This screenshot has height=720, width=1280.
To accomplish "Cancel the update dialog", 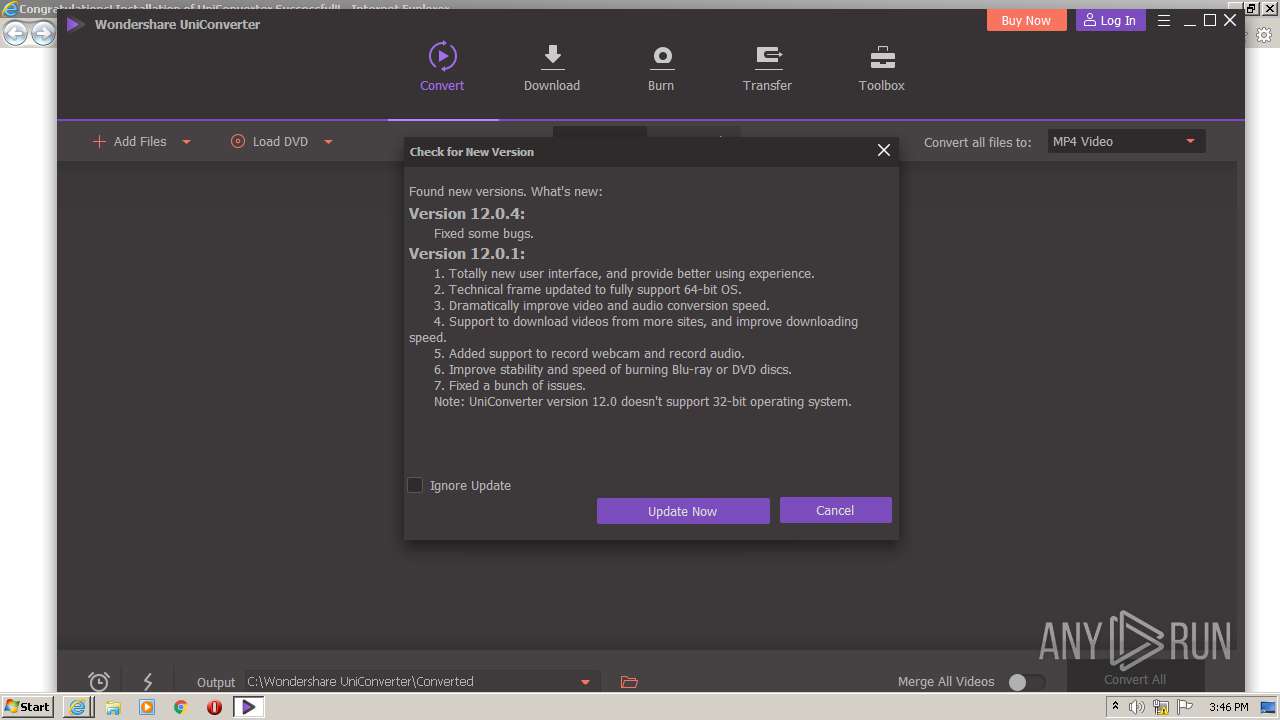I will [x=835, y=510].
